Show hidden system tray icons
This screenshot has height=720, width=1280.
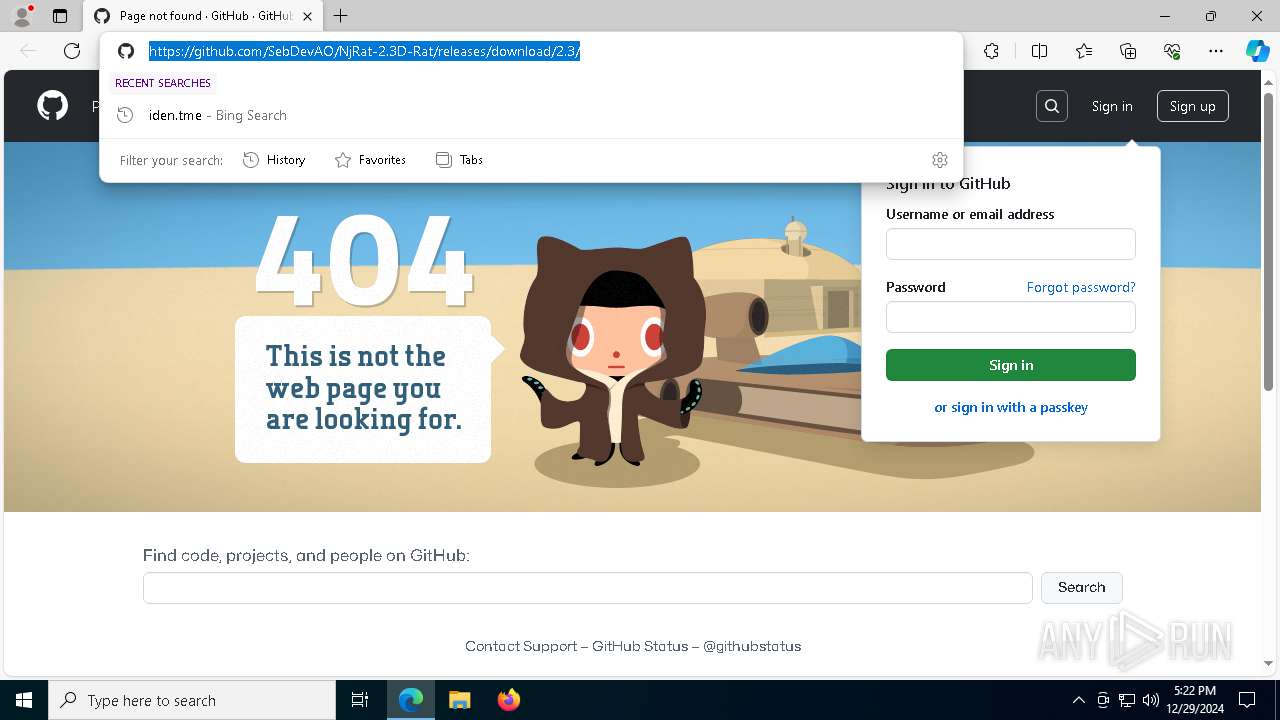click(1078, 700)
